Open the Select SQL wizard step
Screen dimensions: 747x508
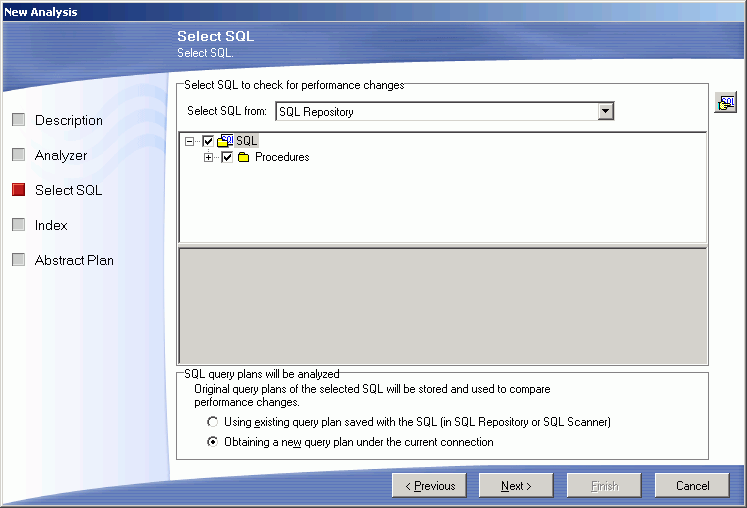coord(69,190)
